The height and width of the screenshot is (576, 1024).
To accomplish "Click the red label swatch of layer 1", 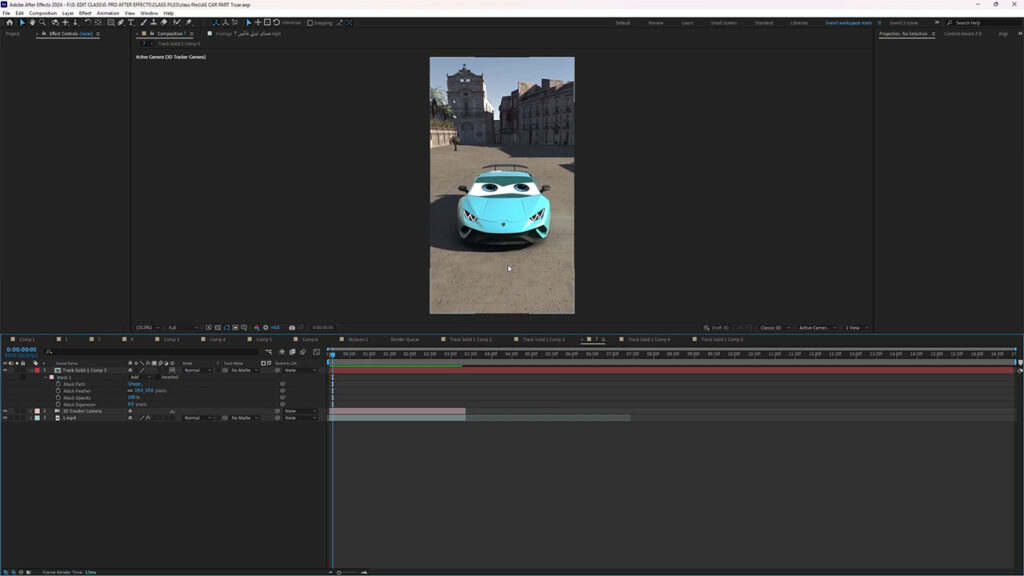I will point(37,370).
